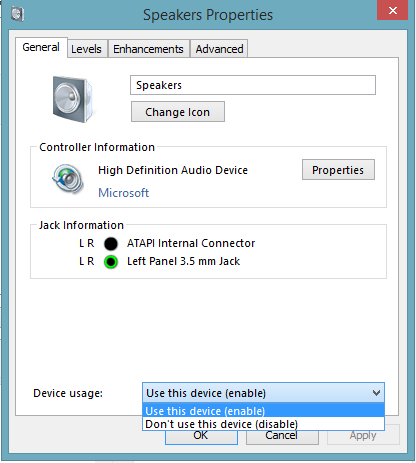
Task: Click the Left Panel 3.5 mm Jack label
Action: pyautogui.click(x=183, y=261)
